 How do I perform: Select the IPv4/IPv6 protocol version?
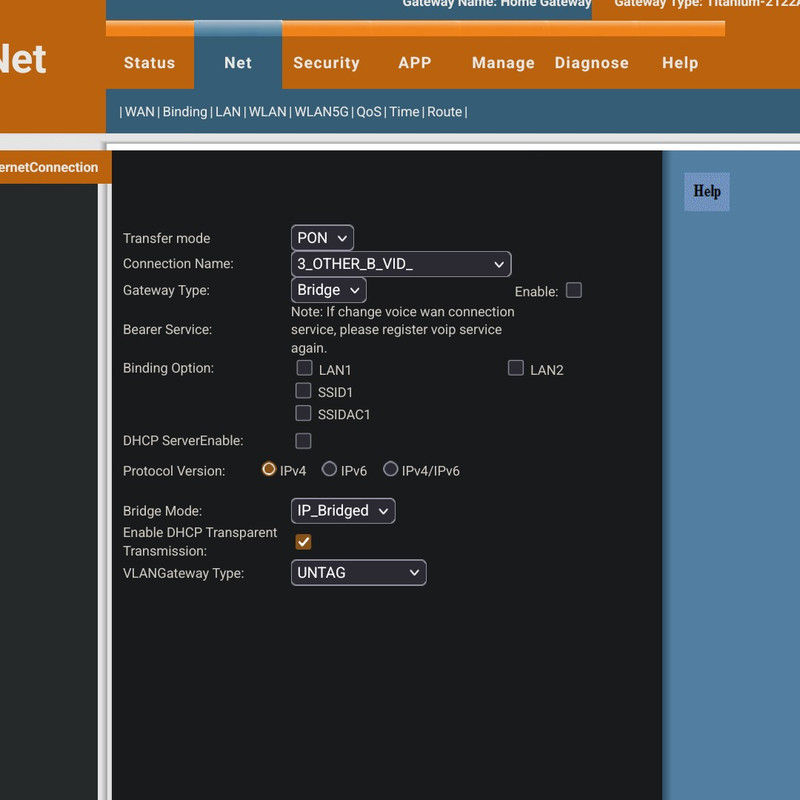click(391, 469)
